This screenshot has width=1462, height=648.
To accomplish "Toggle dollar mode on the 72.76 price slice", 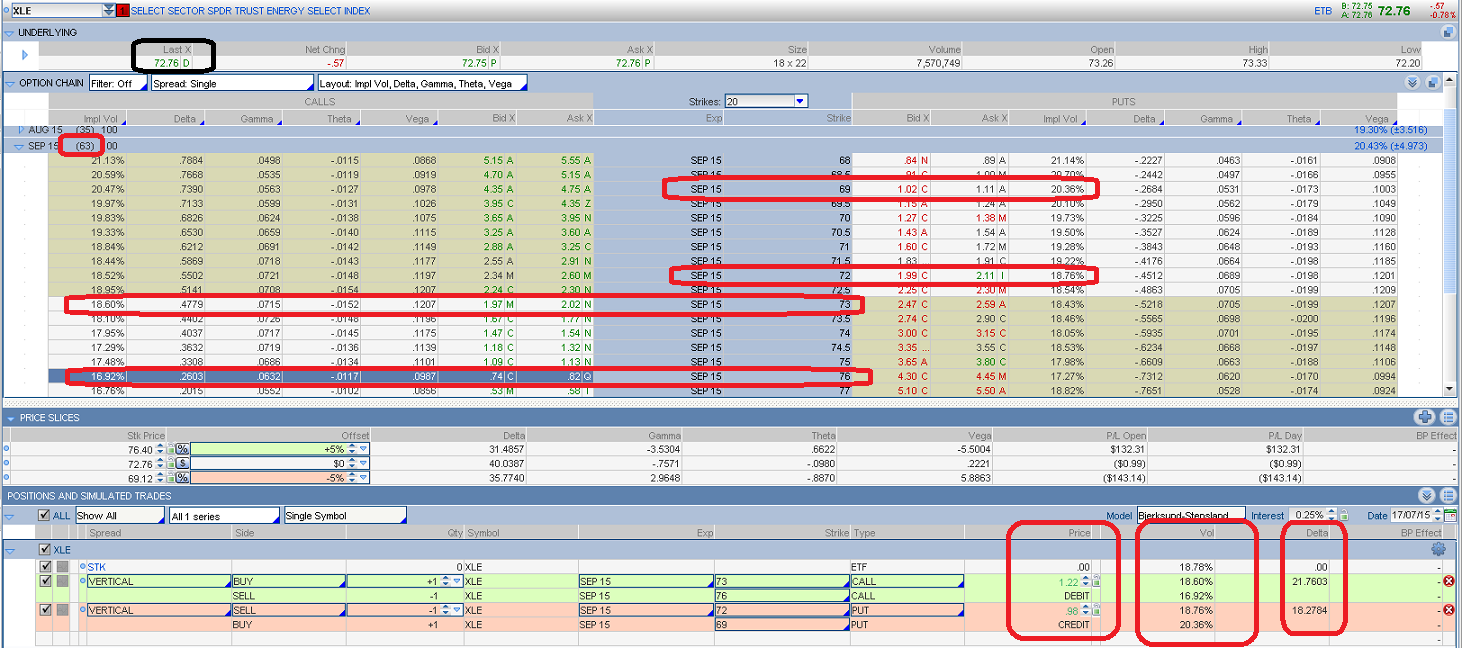I will (183, 464).
